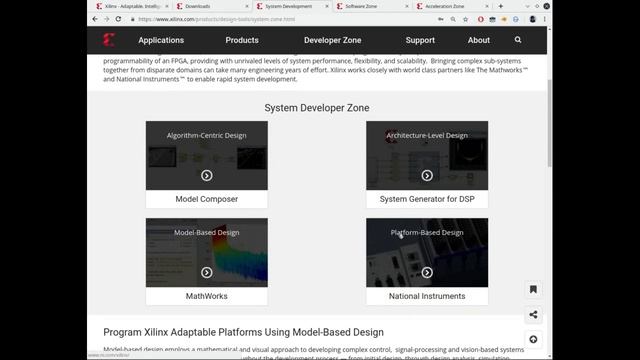
Task: Open the site search magnifier icon
Action: point(518,40)
